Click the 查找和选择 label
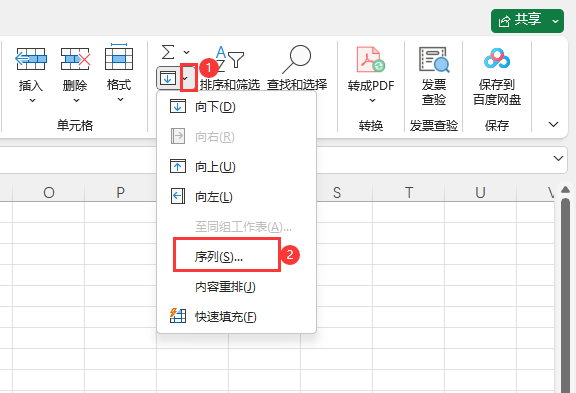 click(x=297, y=85)
